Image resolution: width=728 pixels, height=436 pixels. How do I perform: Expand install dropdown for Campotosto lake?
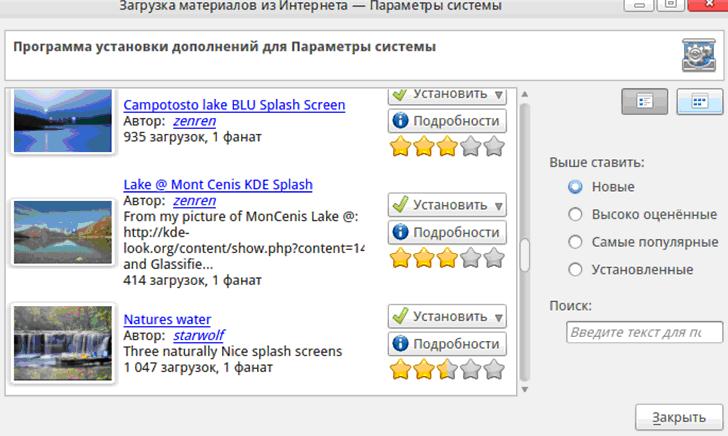pos(498,94)
